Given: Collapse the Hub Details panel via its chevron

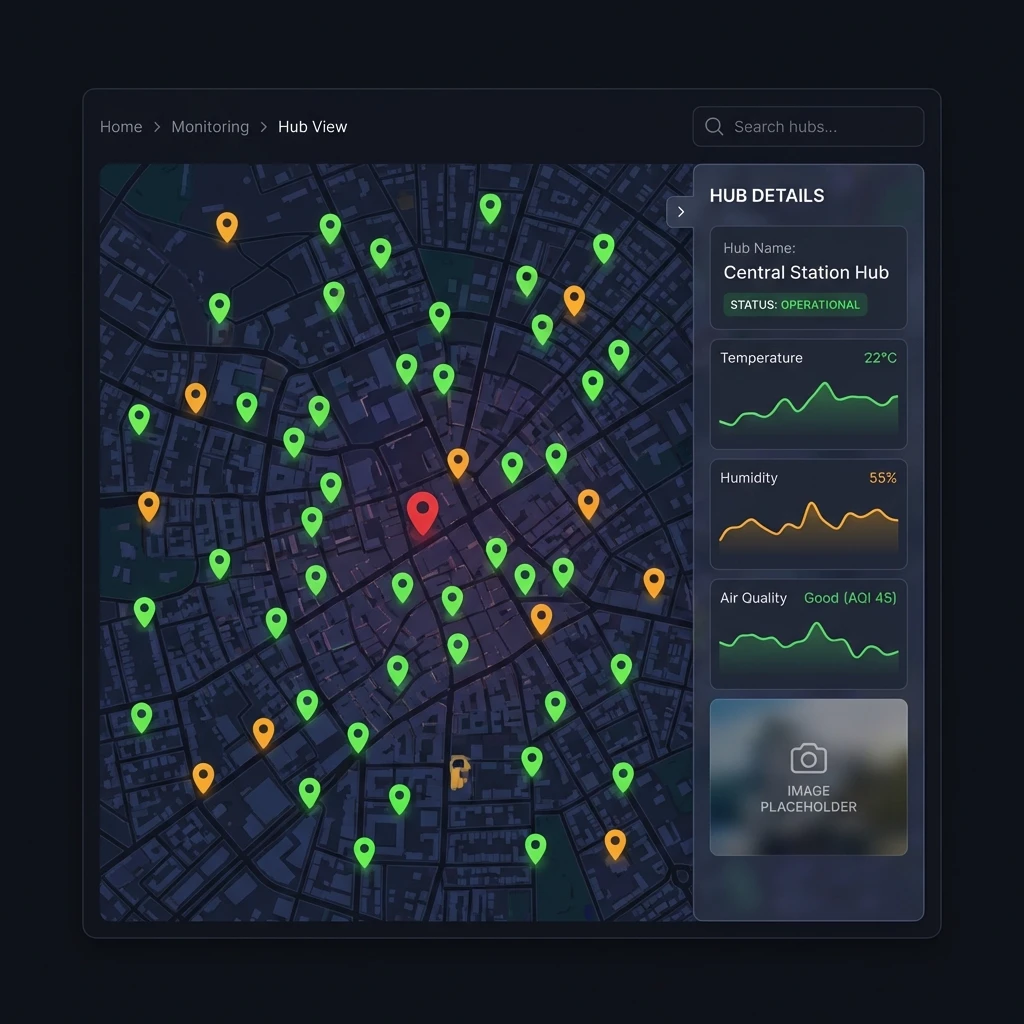Looking at the screenshot, I should (x=681, y=211).
